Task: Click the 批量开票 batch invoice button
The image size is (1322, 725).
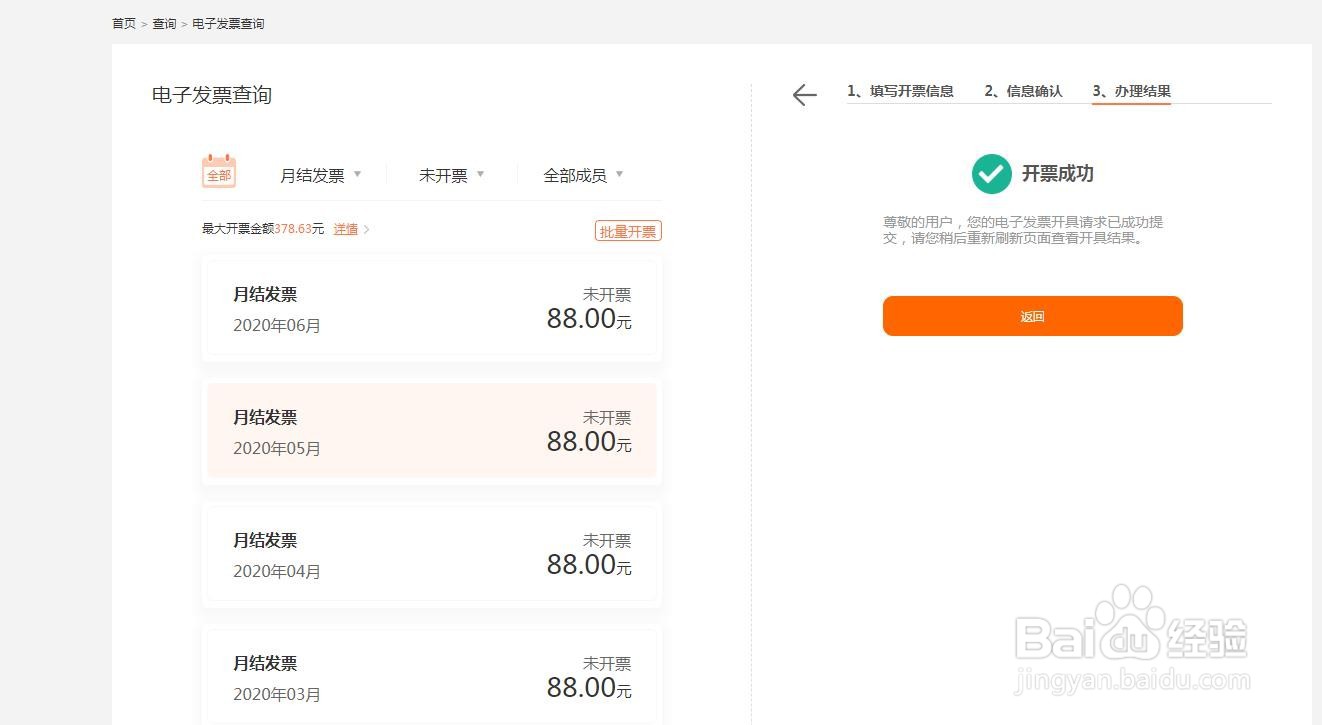Action: [627, 230]
